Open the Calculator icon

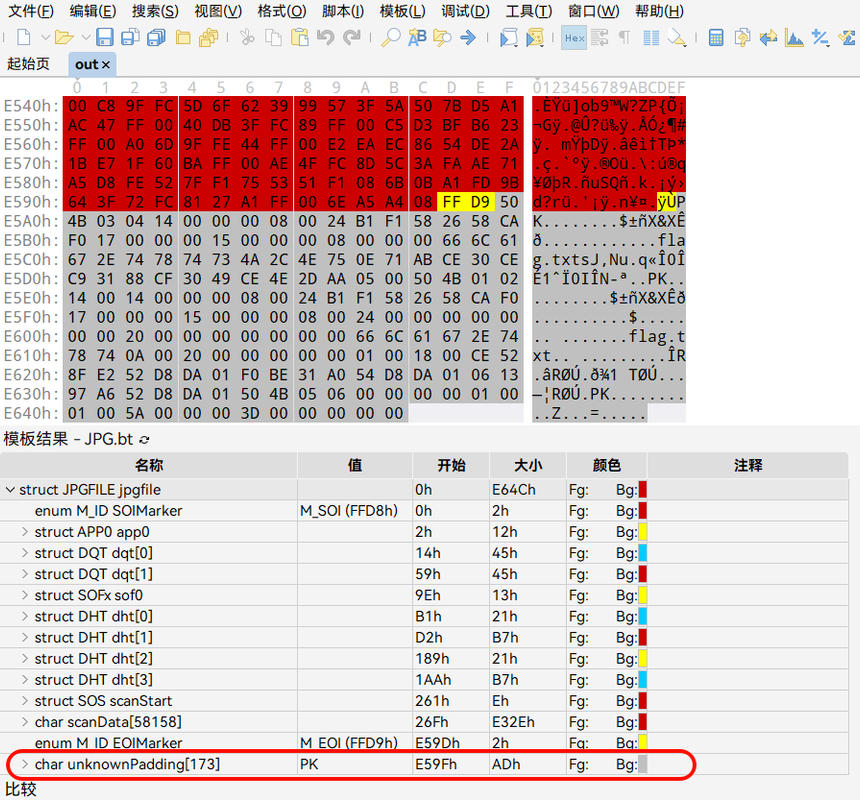click(x=716, y=37)
